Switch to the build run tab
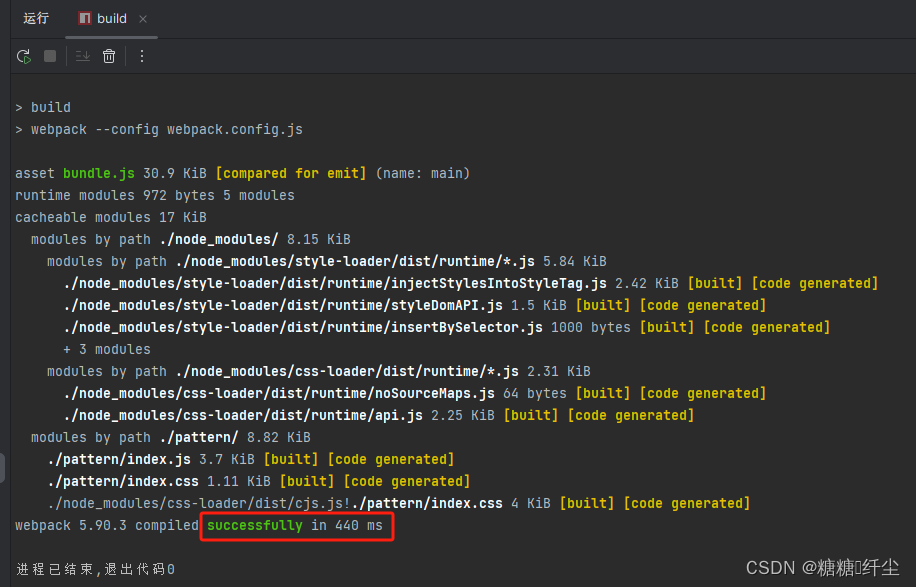The image size is (916, 587). [x=112, y=18]
